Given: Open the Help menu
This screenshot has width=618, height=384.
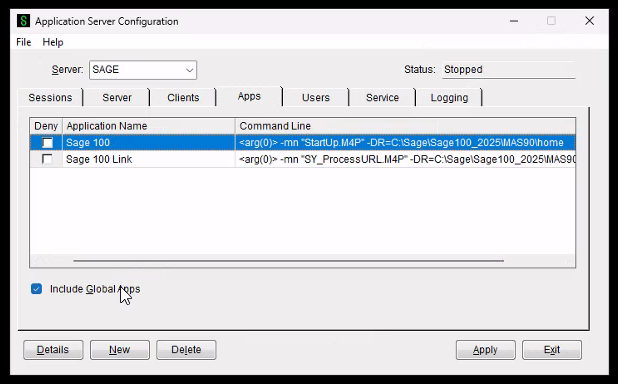Looking at the screenshot, I should pos(53,42).
